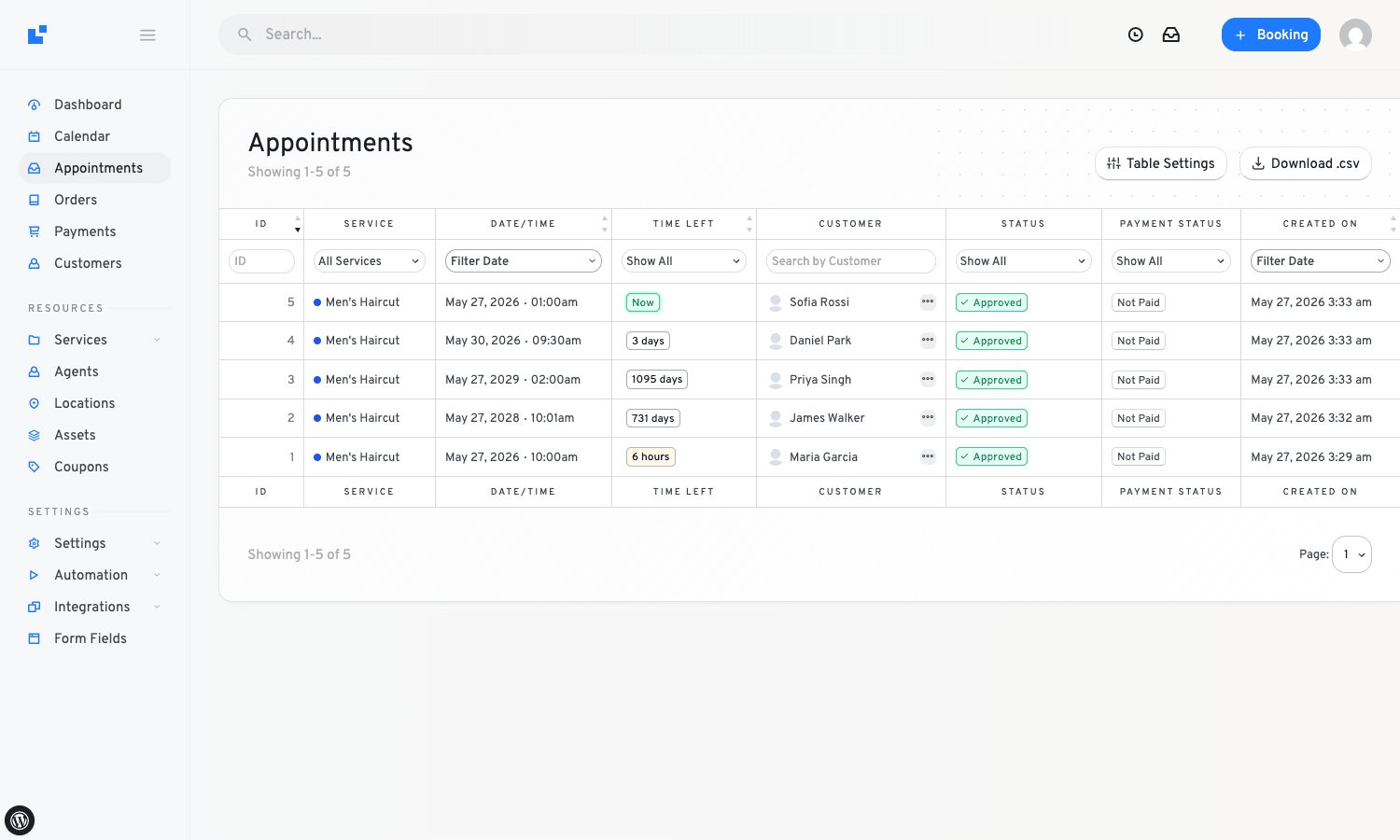Open the recent activity clock icon

1136,35
